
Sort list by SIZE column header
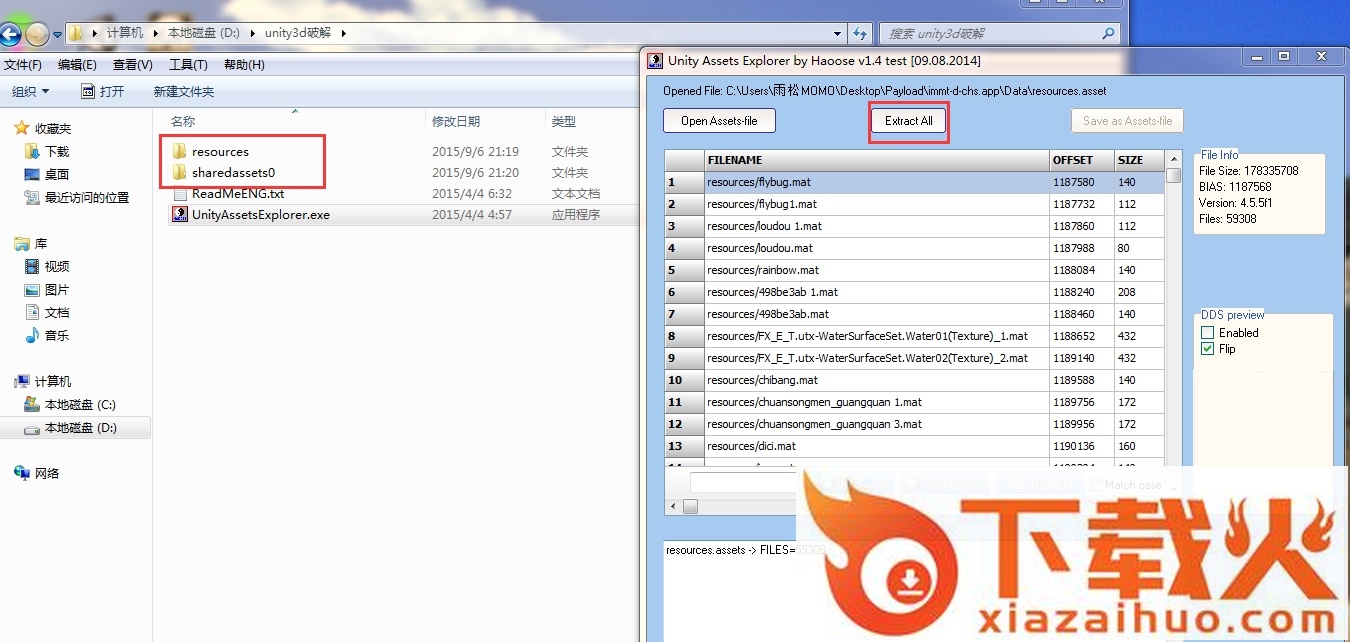point(1140,160)
